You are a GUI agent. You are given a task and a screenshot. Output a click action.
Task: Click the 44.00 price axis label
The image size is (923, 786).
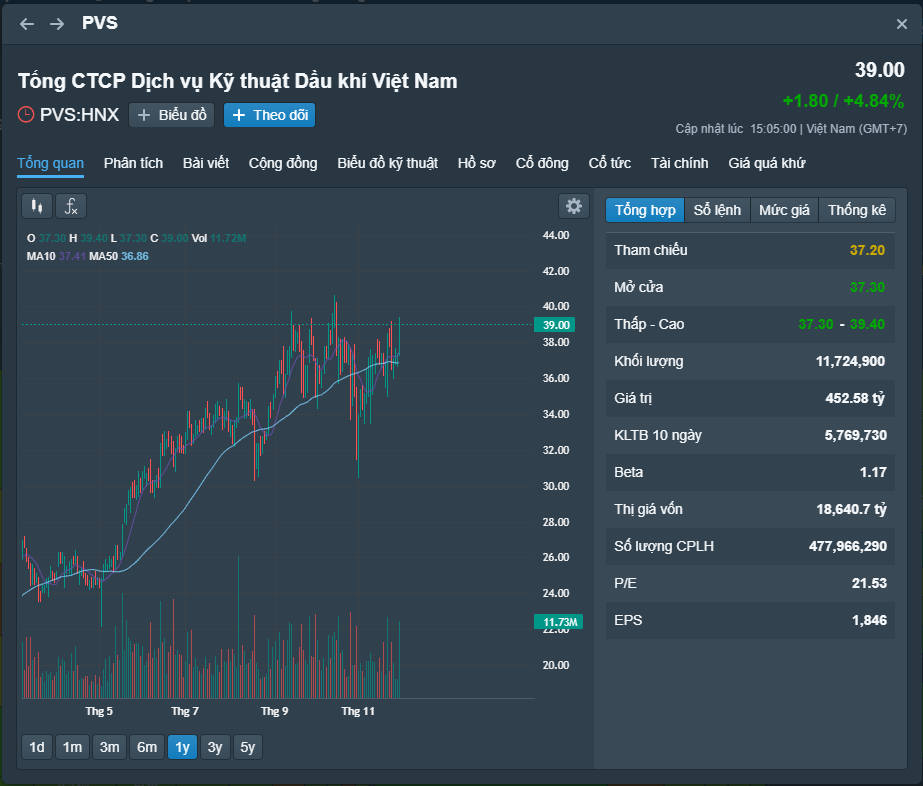556,236
